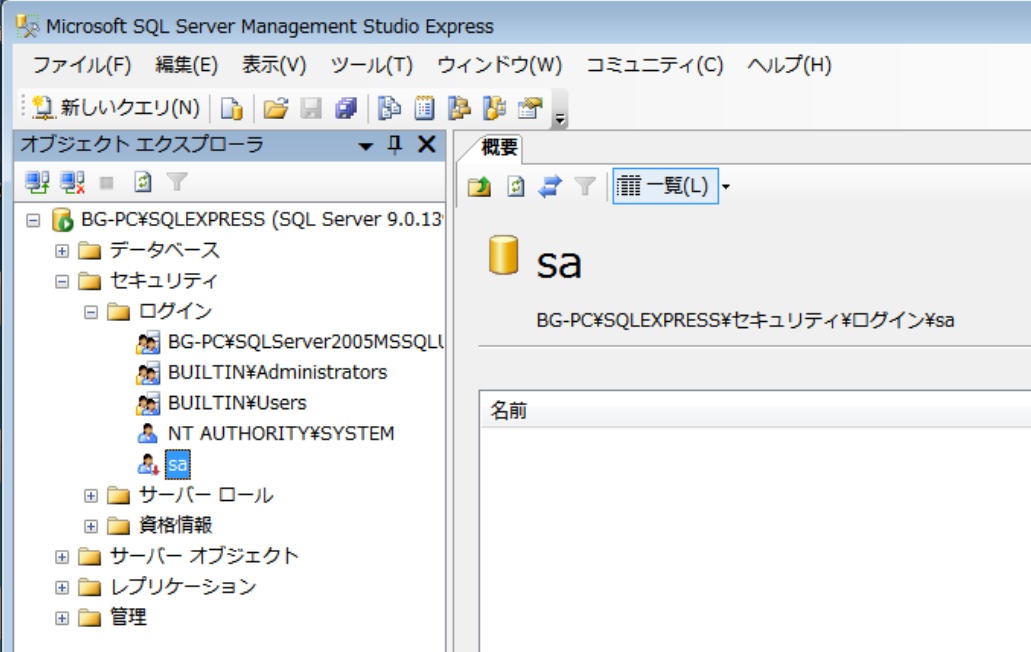Open the 編集(E) menu
This screenshot has width=1031, height=652.
coord(186,65)
